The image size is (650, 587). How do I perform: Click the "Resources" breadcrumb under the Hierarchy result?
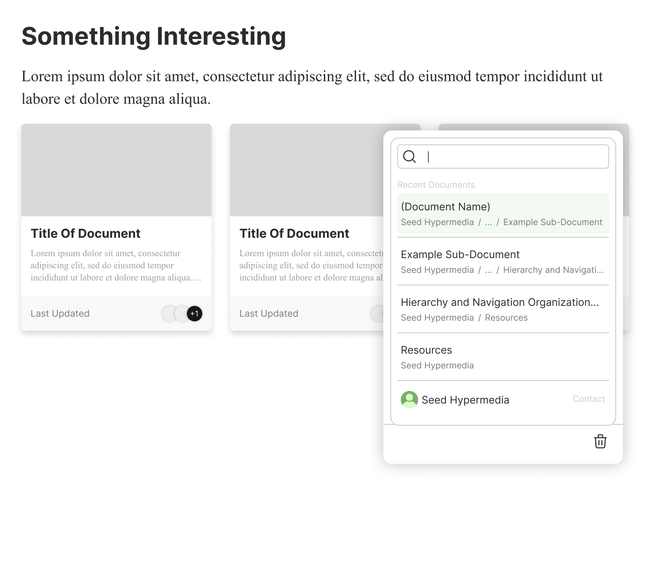pyautogui.click(x=505, y=318)
